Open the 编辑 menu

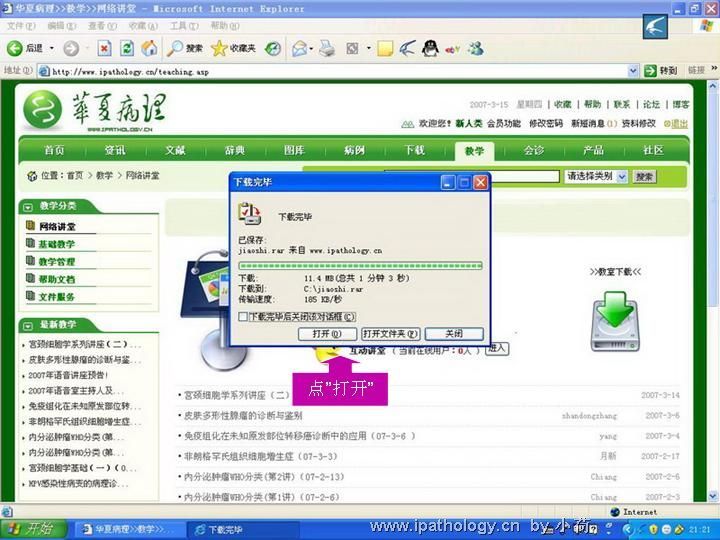pos(62,26)
